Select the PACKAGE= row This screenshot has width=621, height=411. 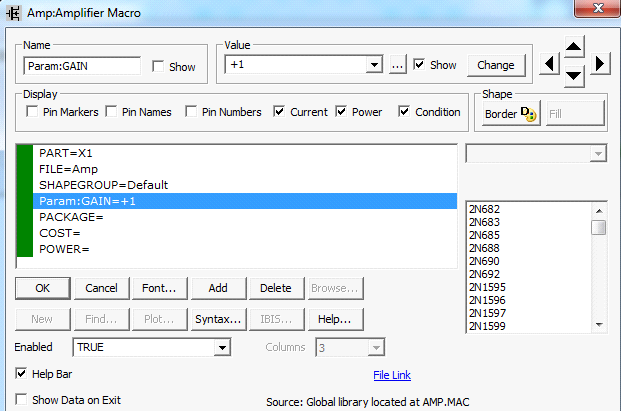[x=245, y=217]
